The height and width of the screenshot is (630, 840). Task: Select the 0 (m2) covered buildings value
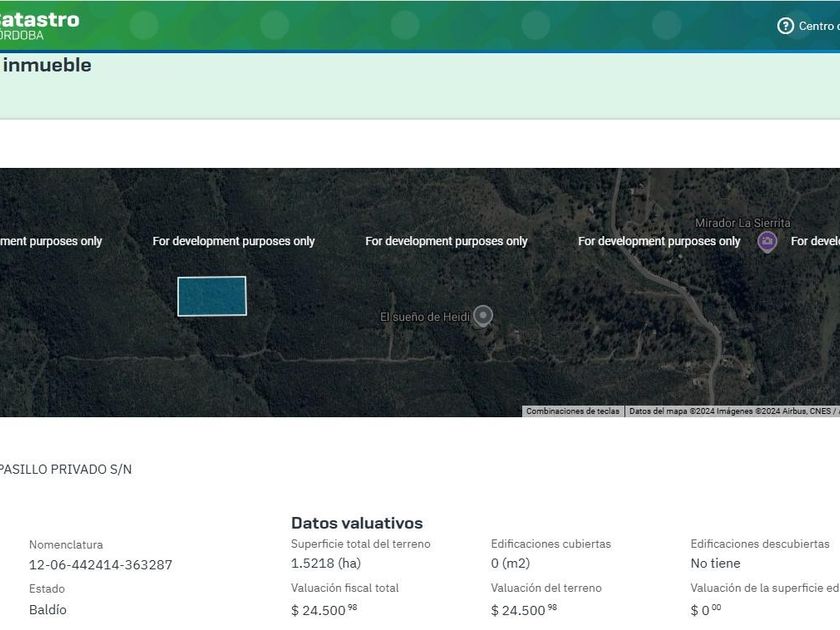click(510, 563)
